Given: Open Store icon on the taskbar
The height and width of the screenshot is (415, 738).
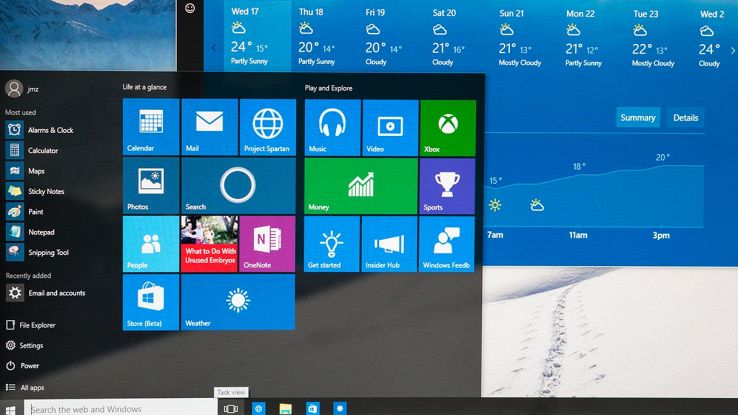Looking at the screenshot, I should click(313, 408).
